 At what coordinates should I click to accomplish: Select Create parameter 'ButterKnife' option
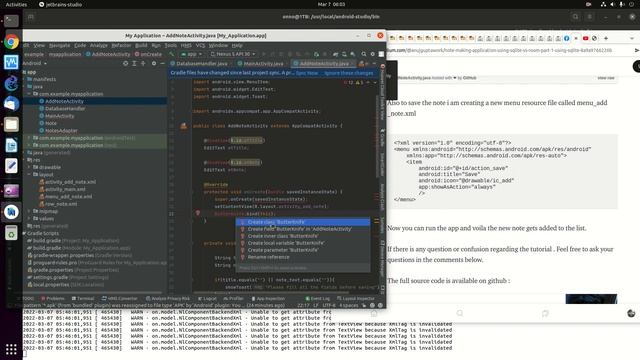(x=303, y=250)
